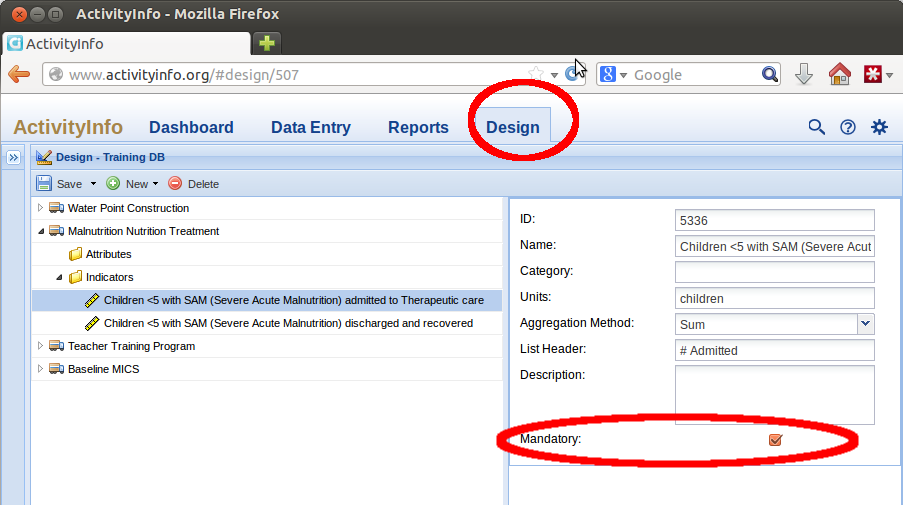Switch to the Dashboard tab
Viewport: 903px width, 505px height.
(x=191, y=127)
